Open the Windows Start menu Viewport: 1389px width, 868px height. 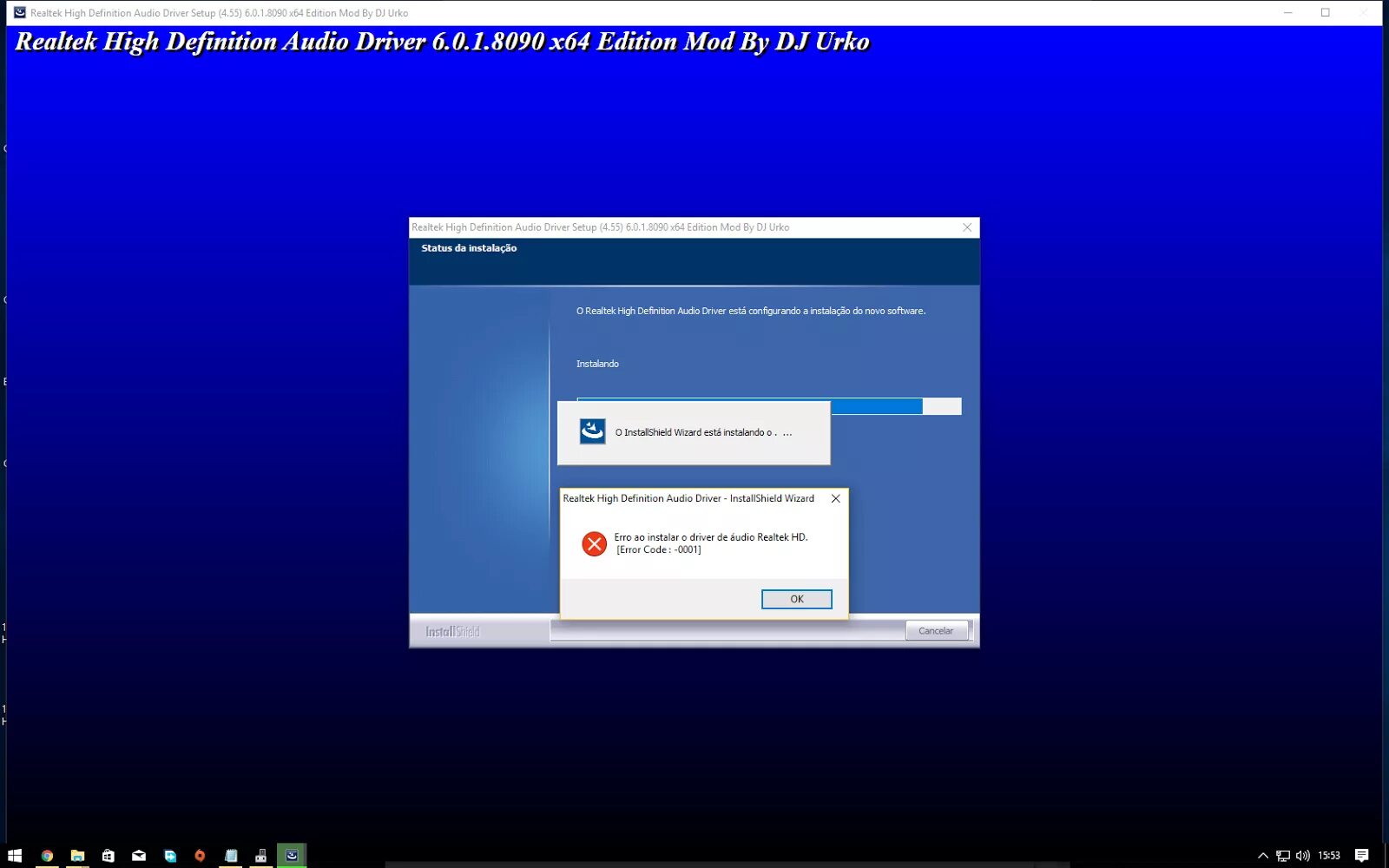click(15, 855)
